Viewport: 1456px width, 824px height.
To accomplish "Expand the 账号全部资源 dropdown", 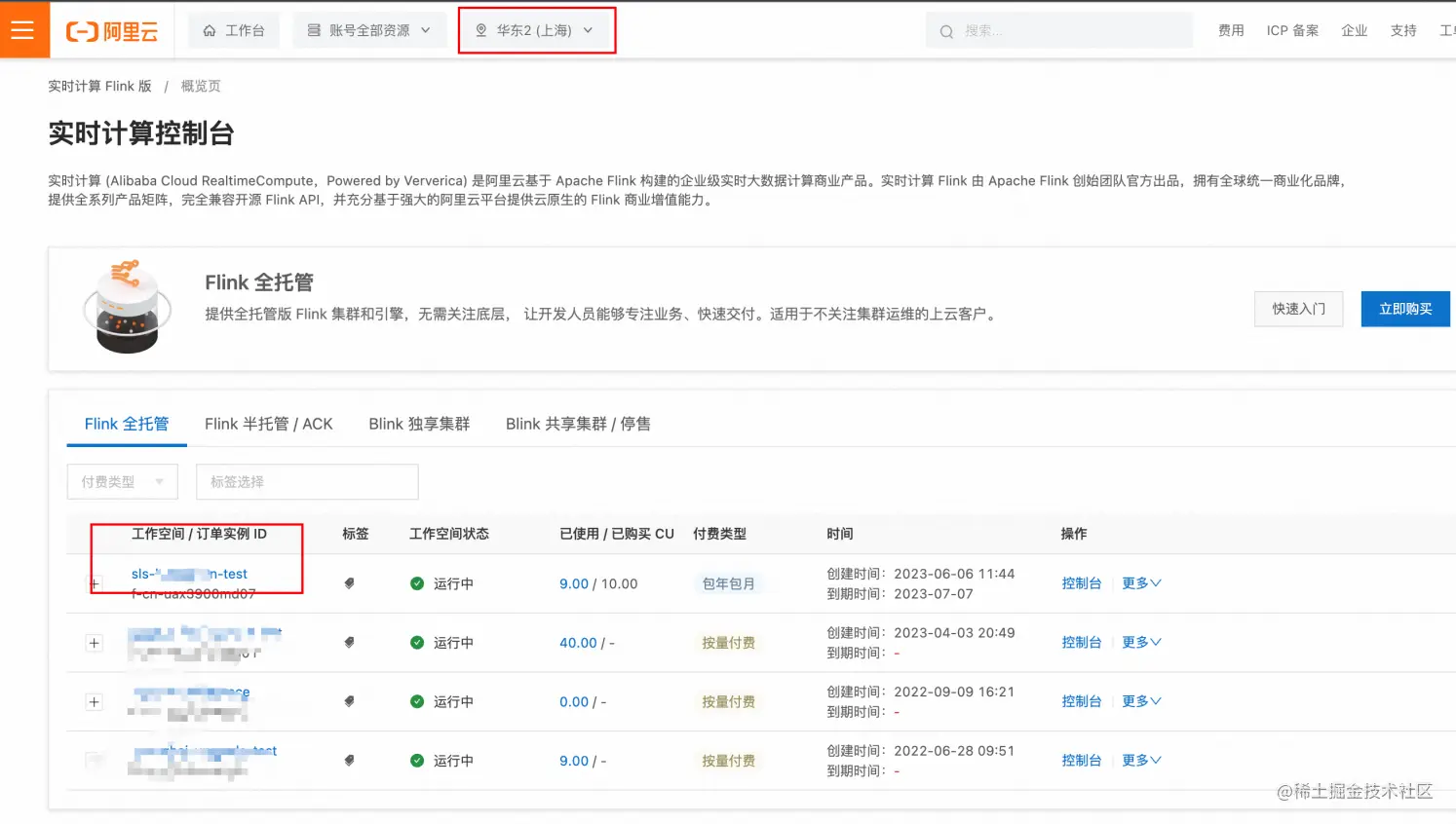I will tap(369, 31).
